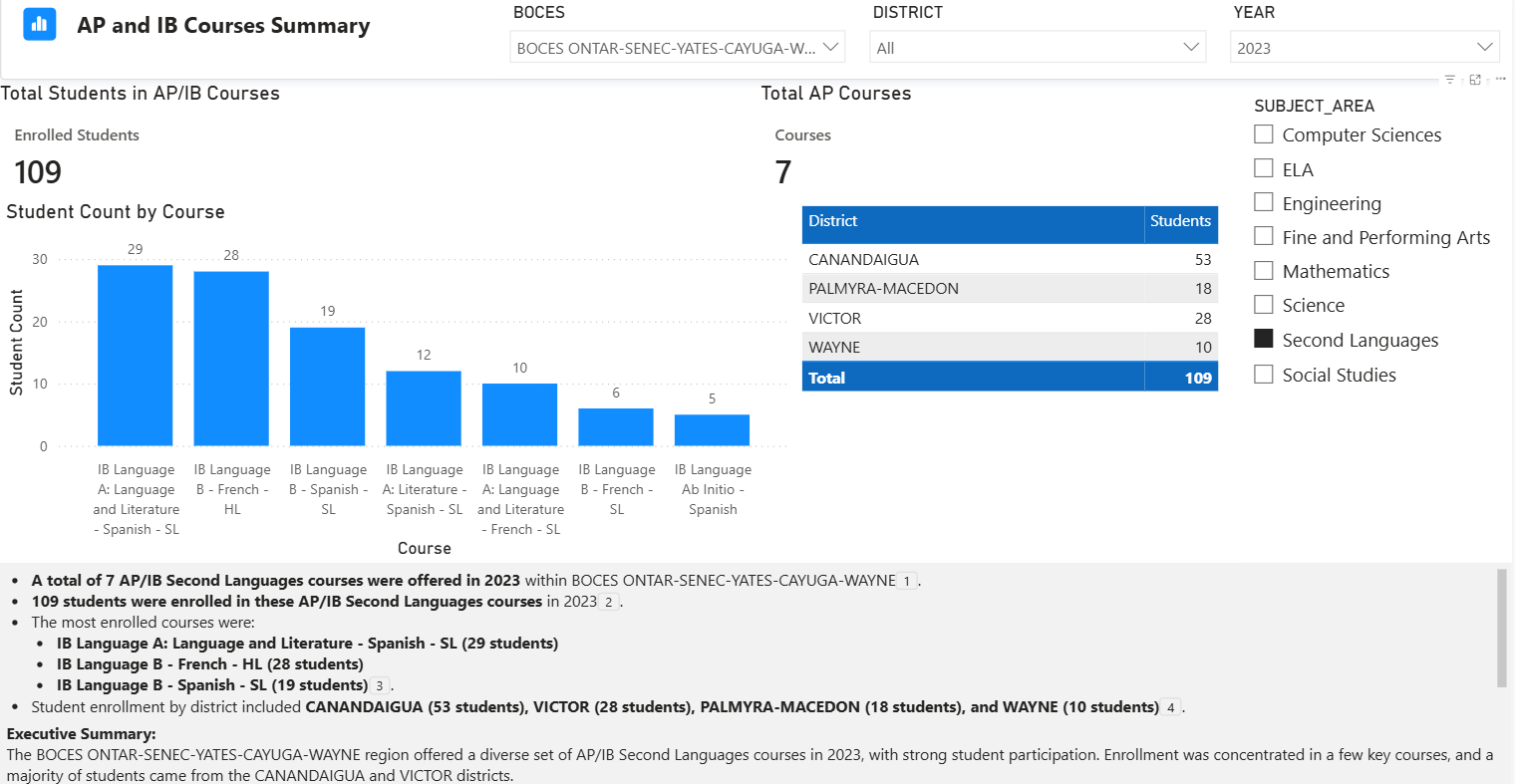The width and height of the screenshot is (1515, 784).
Task: Click the blue bar chart report icon
Action: click(40, 24)
